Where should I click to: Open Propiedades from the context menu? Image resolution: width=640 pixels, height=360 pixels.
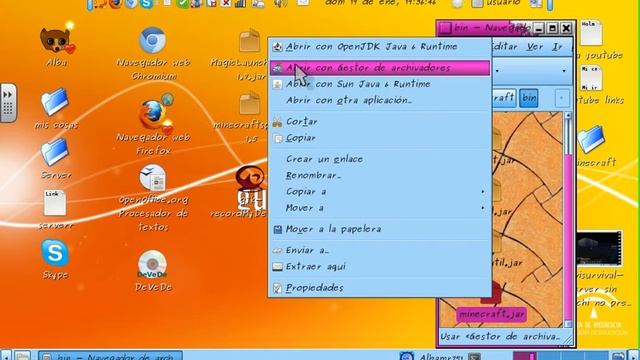(x=380, y=288)
